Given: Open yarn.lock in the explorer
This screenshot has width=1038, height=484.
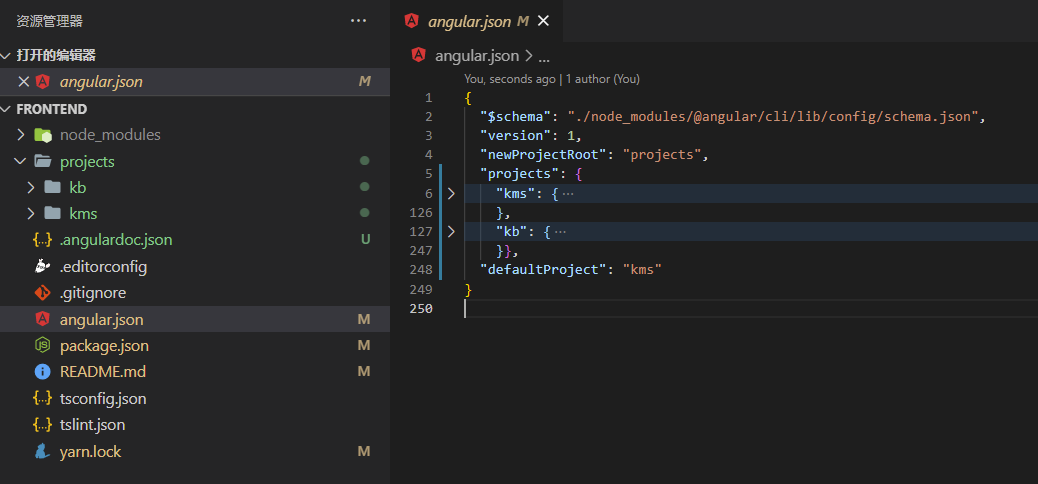Looking at the screenshot, I should (x=90, y=452).
